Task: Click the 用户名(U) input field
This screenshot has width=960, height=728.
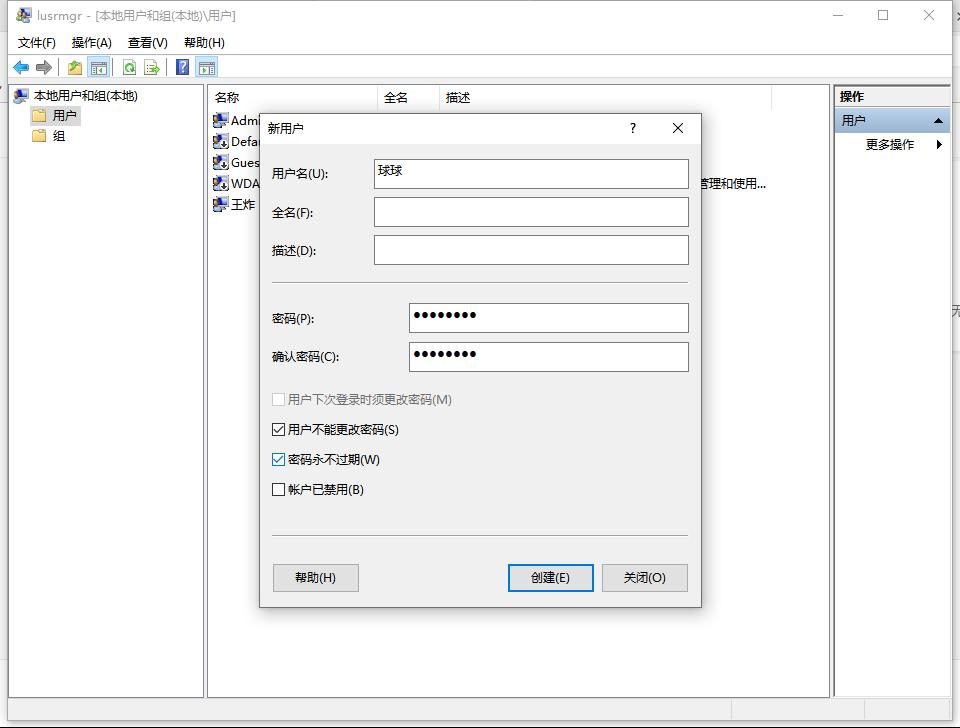Action: point(531,174)
